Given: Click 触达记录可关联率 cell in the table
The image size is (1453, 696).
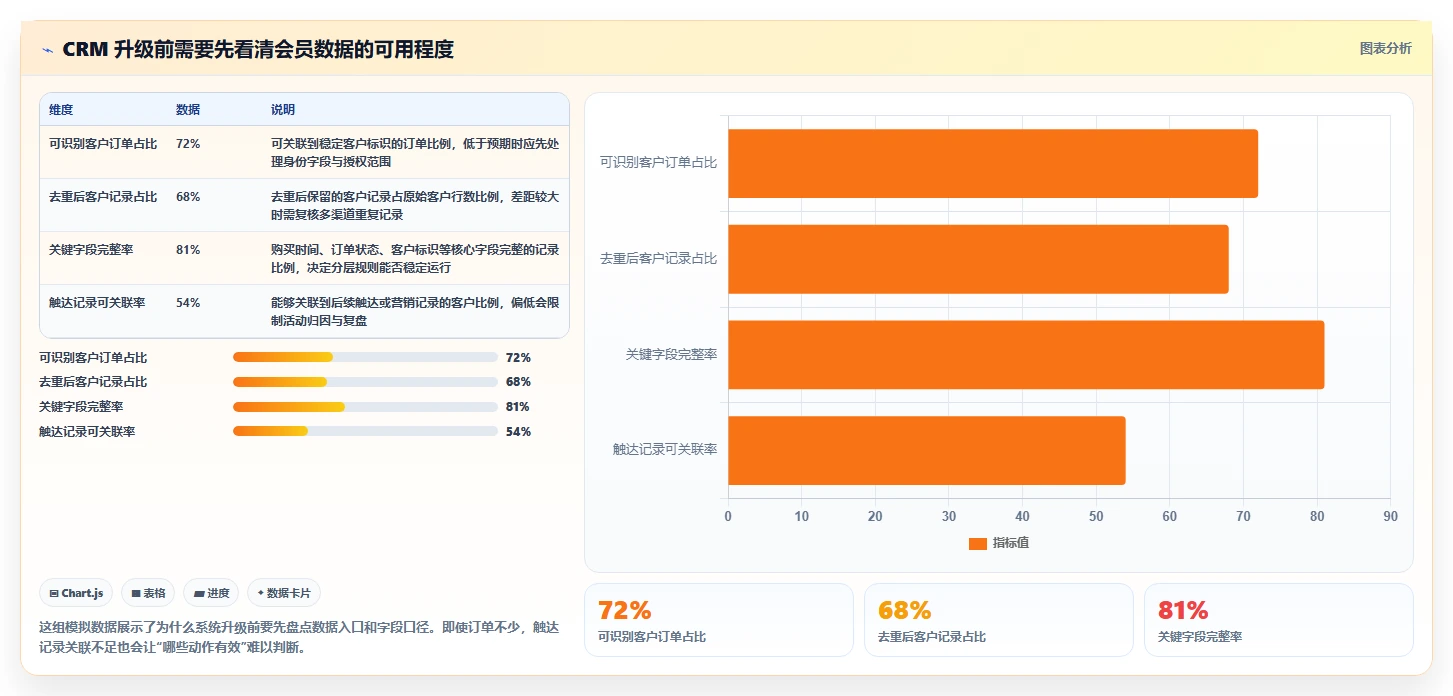Looking at the screenshot, I should click(x=97, y=303).
